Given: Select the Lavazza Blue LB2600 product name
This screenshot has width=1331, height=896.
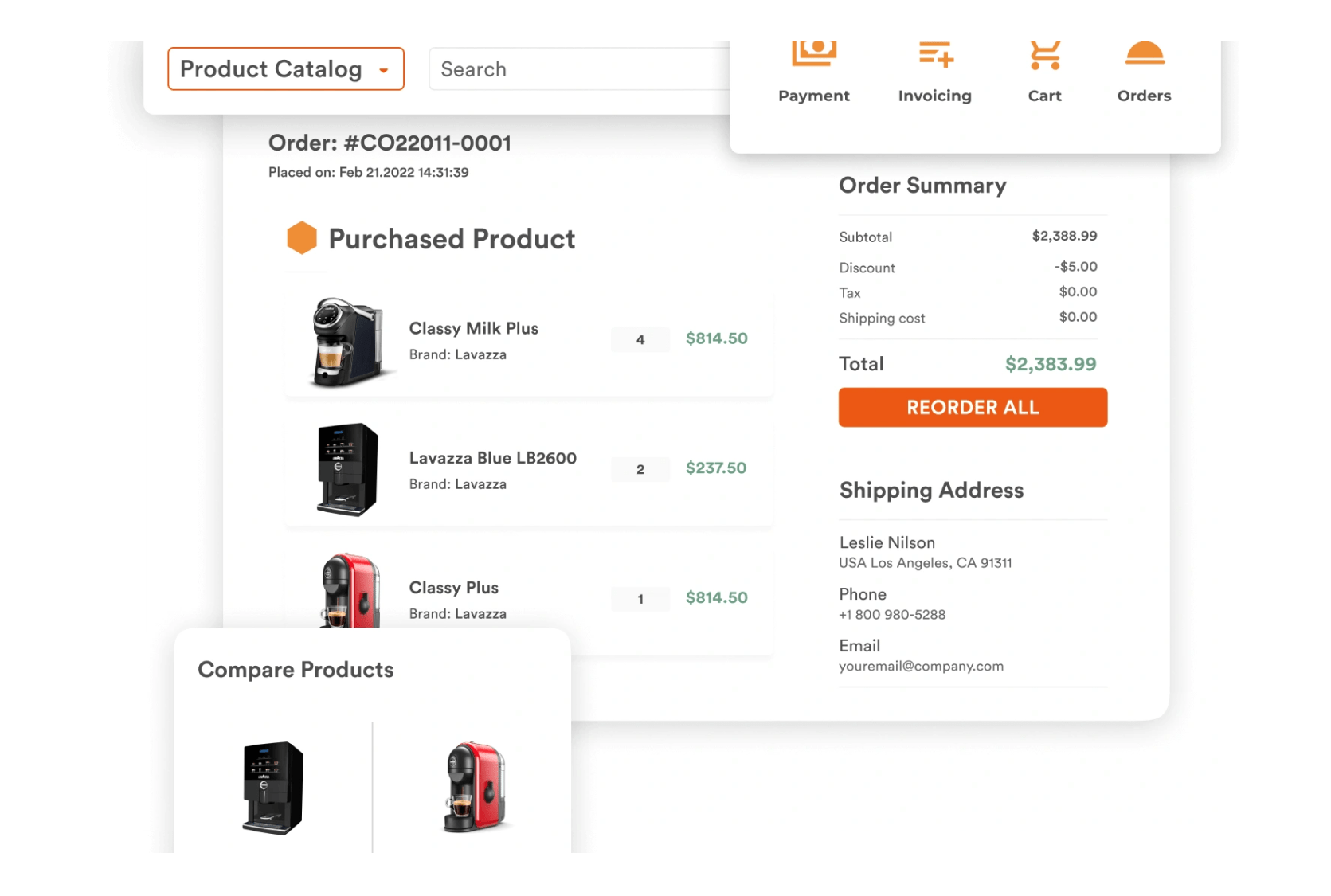Looking at the screenshot, I should (493, 458).
